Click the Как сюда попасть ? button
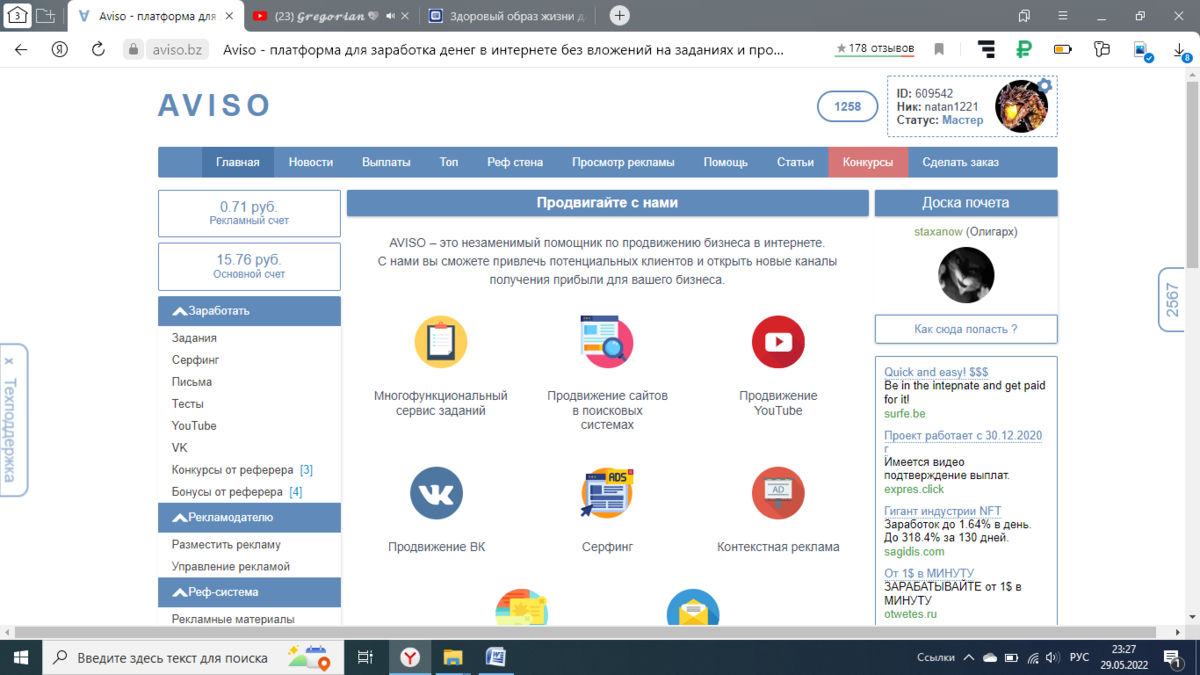 click(966, 329)
